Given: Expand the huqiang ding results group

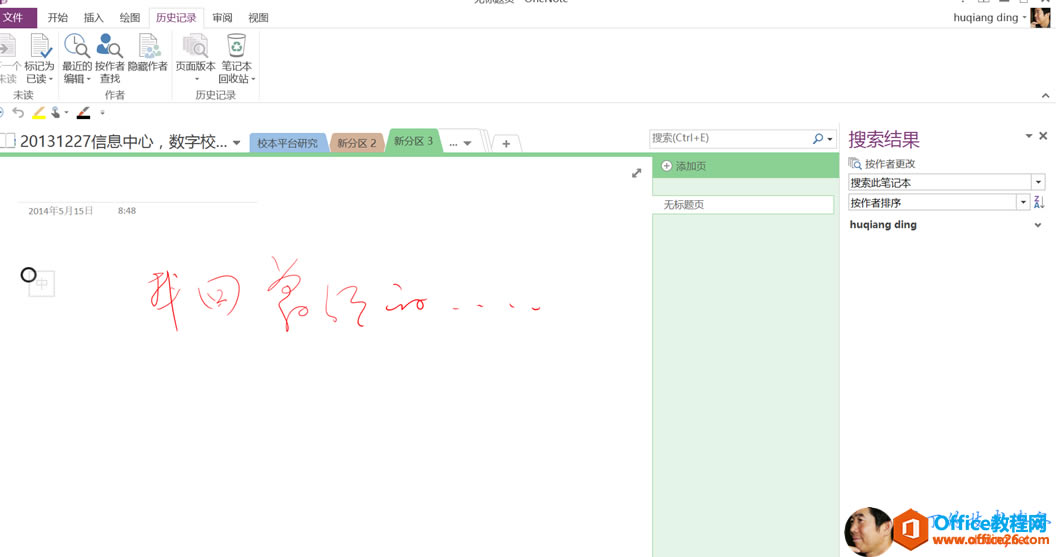Looking at the screenshot, I should coord(1038,225).
